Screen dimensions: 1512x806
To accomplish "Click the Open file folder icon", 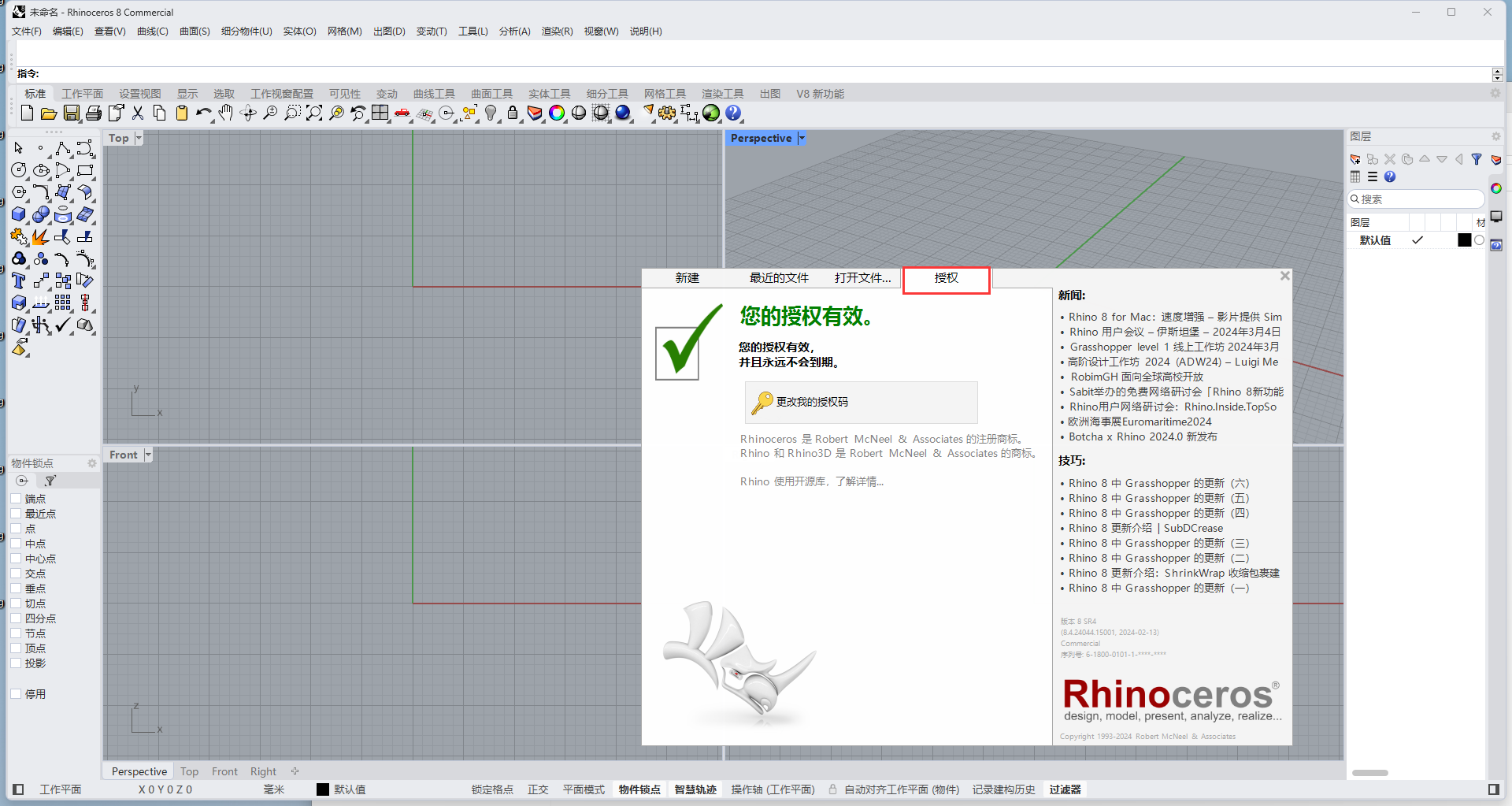I will point(49,113).
